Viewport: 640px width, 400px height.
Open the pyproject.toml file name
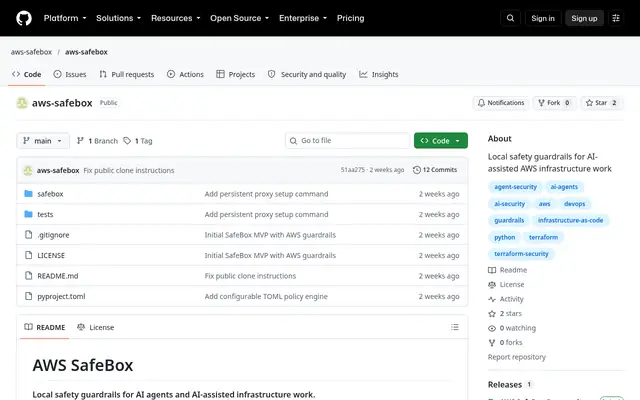pyautogui.click(x=61, y=296)
